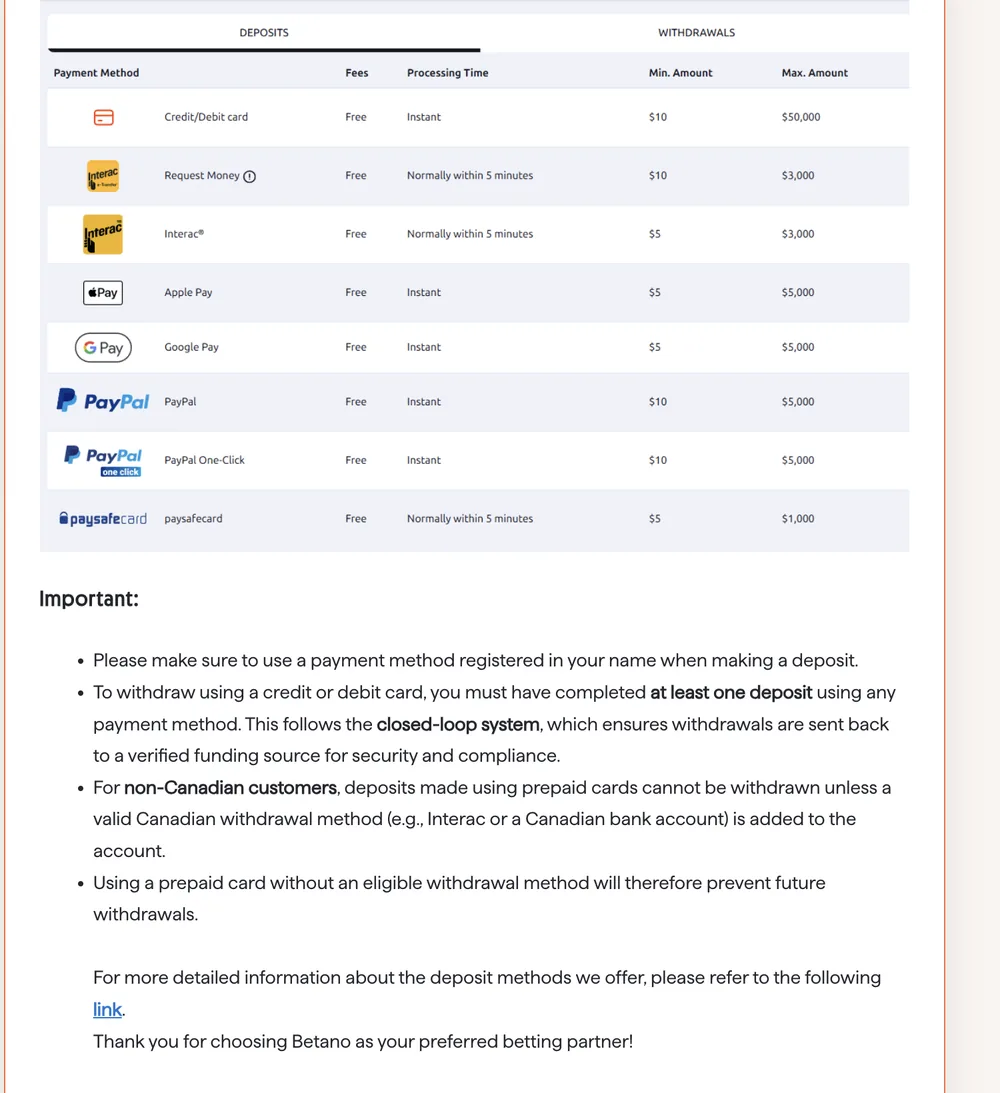The image size is (1000, 1093).
Task: Click the 'Fees' column header
Action: pyautogui.click(x=357, y=72)
